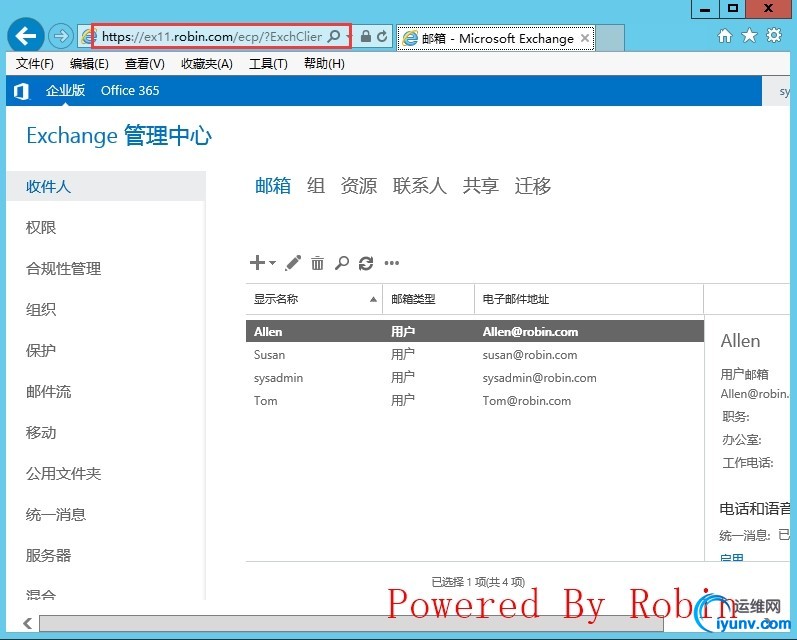Screen dimensions: 797x640
Task: Switch to the 邮箱 tab
Action: click(273, 186)
